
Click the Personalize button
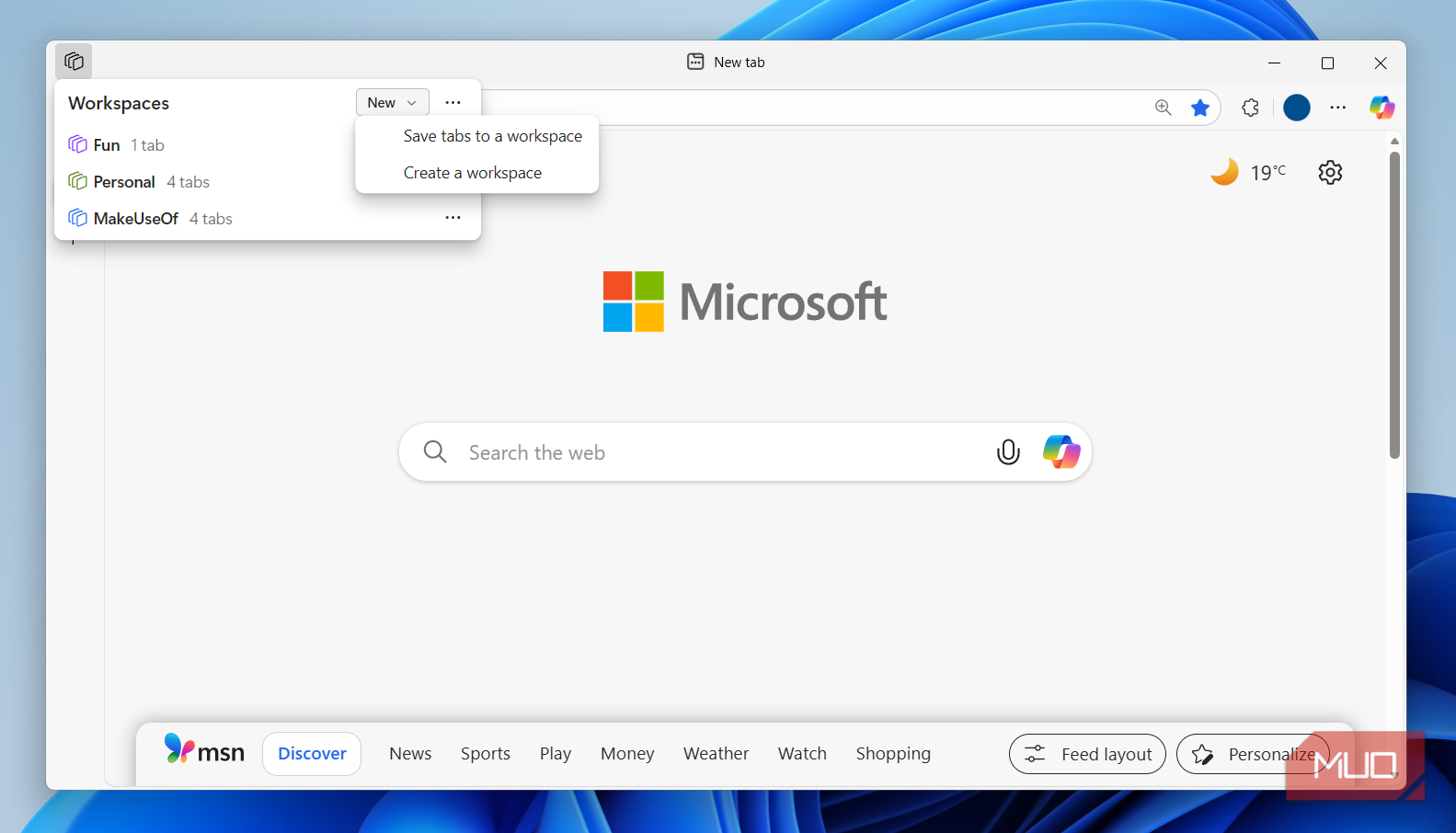pyautogui.click(x=1253, y=754)
